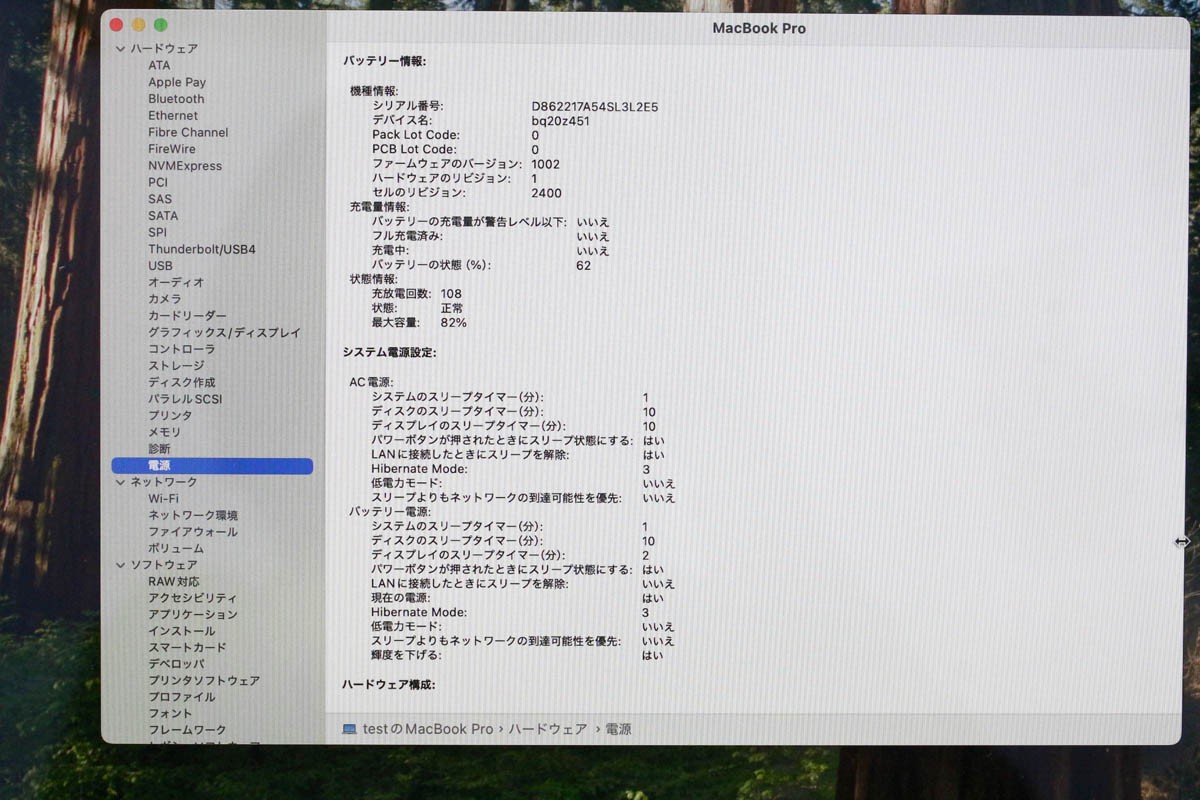Image resolution: width=1200 pixels, height=800 pixels.
Task: Select ストレージ in the hardware list
Action: pos(176,366)
